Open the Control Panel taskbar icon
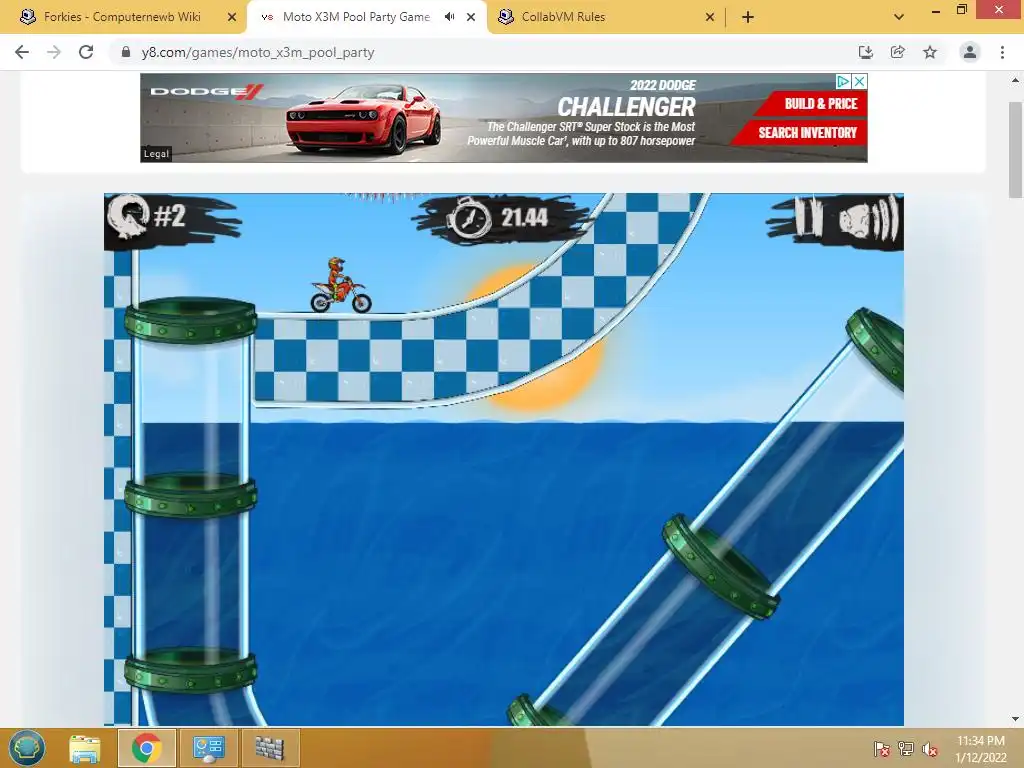1024x768 pixels. [209, 748]
